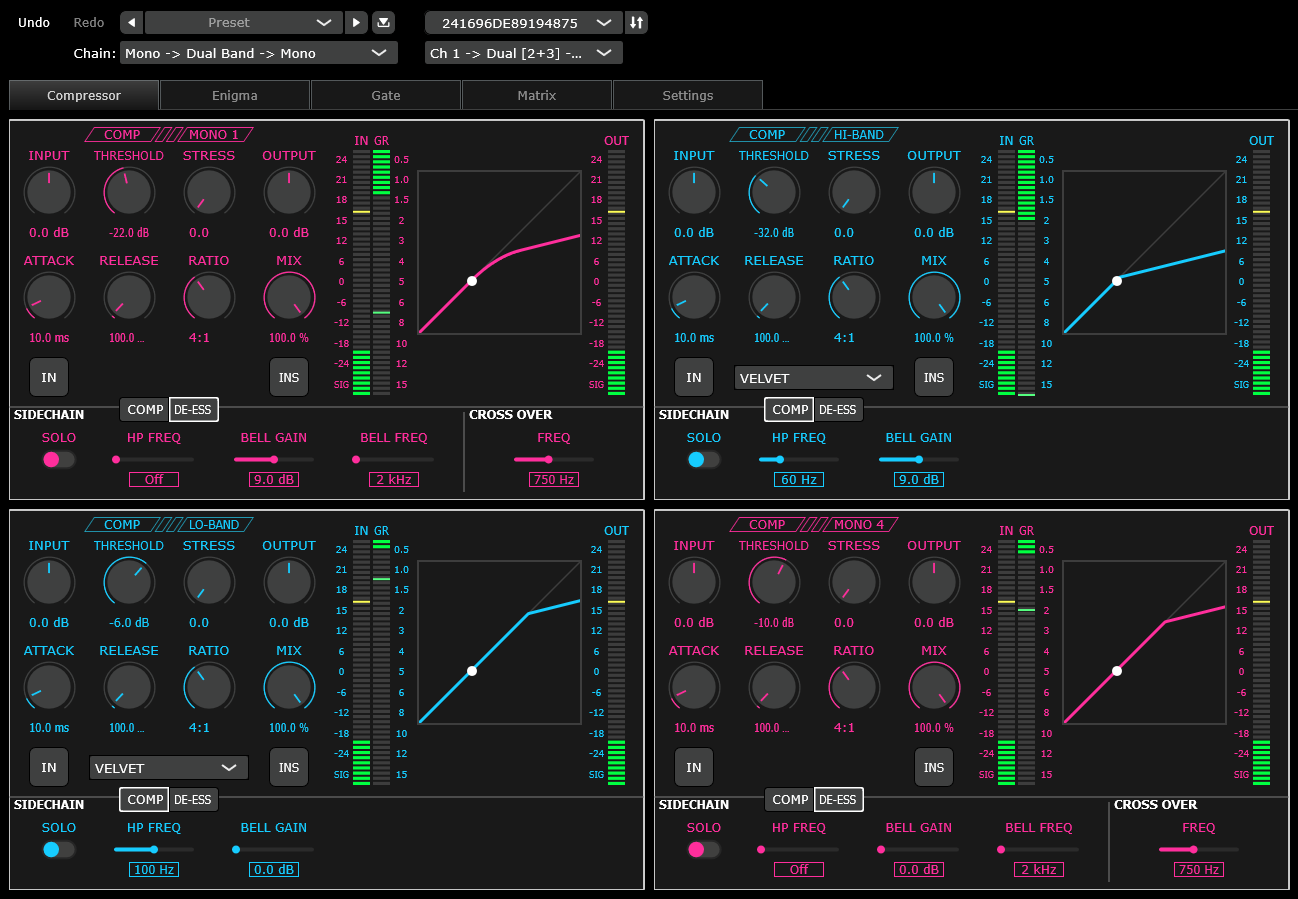Click the Lo-Band attack knob

(49, 686)
